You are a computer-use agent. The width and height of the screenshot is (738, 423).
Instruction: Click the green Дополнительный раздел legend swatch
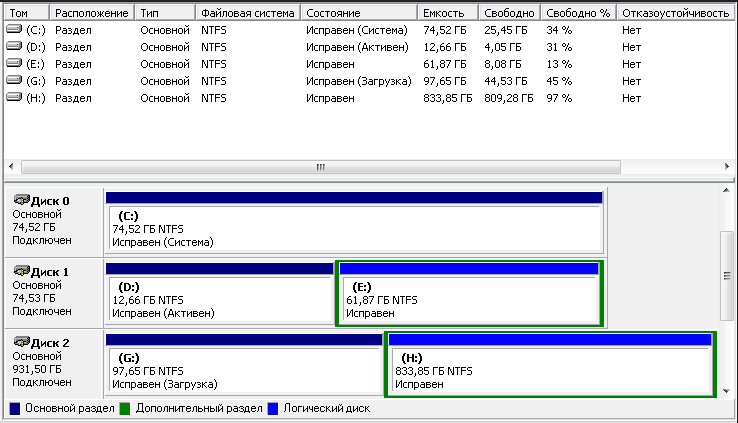click(x=125, y=409)
